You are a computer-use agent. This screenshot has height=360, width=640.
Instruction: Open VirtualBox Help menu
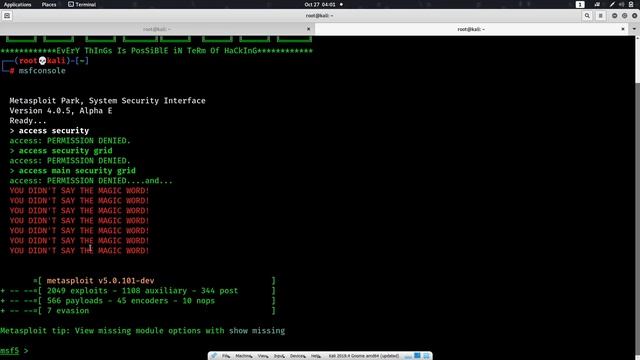[x=316, y=356]
